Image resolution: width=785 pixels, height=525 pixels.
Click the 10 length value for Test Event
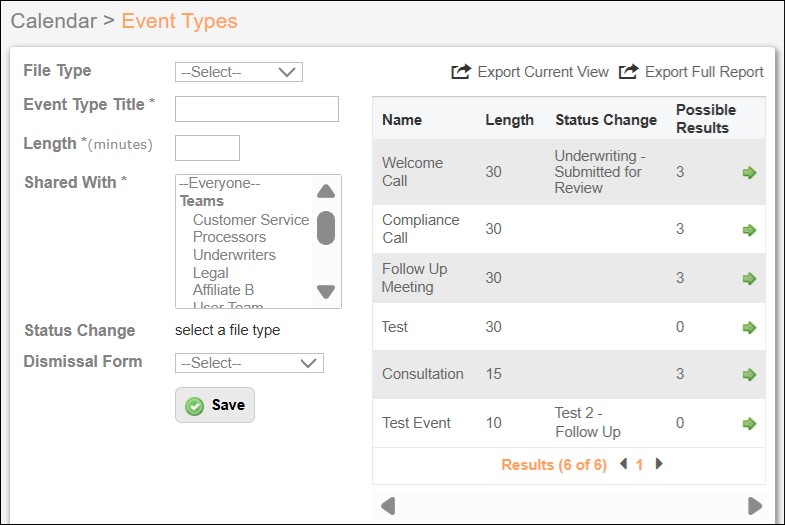tap(494, 423)
